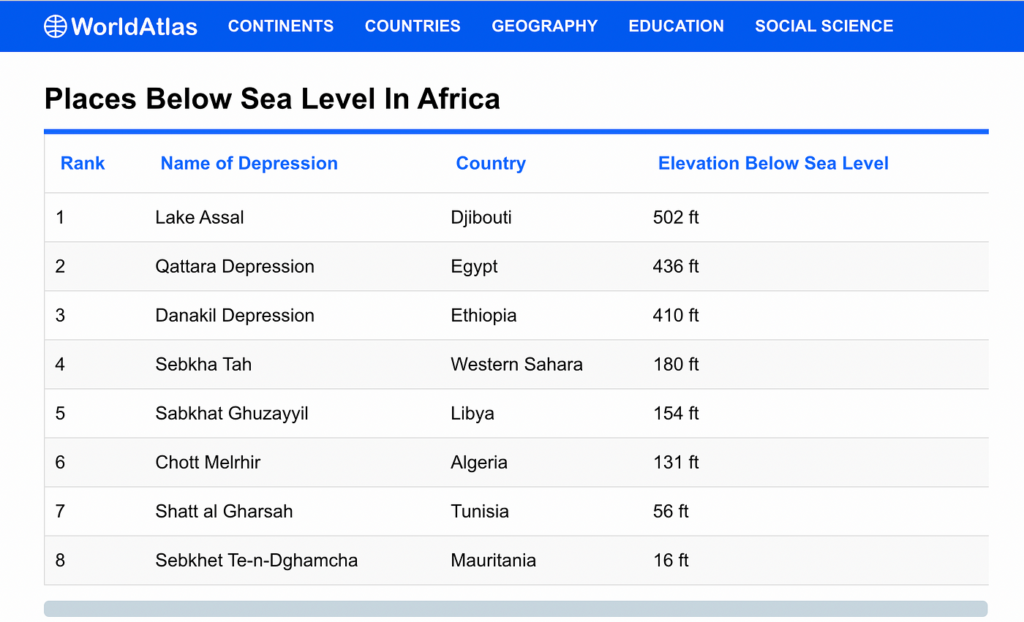This screenshot has height=622, width=1024.
Task: Go to the Geography section
Action: point(544,26)
